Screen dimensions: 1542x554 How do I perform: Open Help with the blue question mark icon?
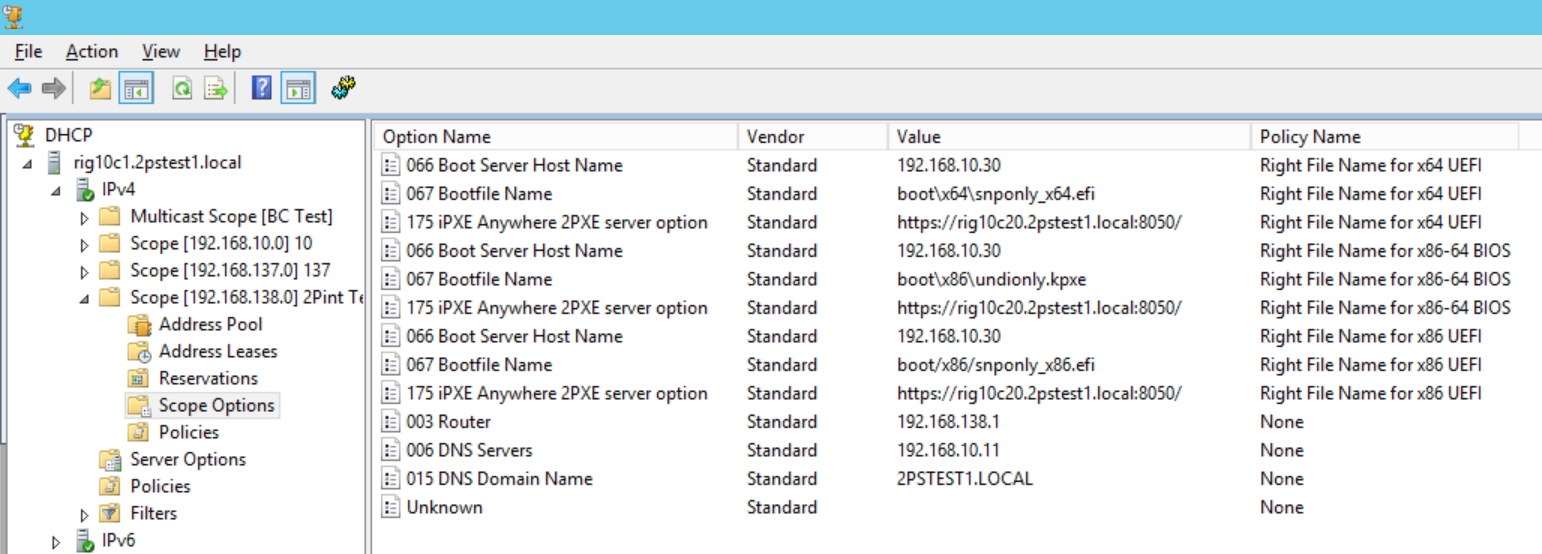(262, 89)
